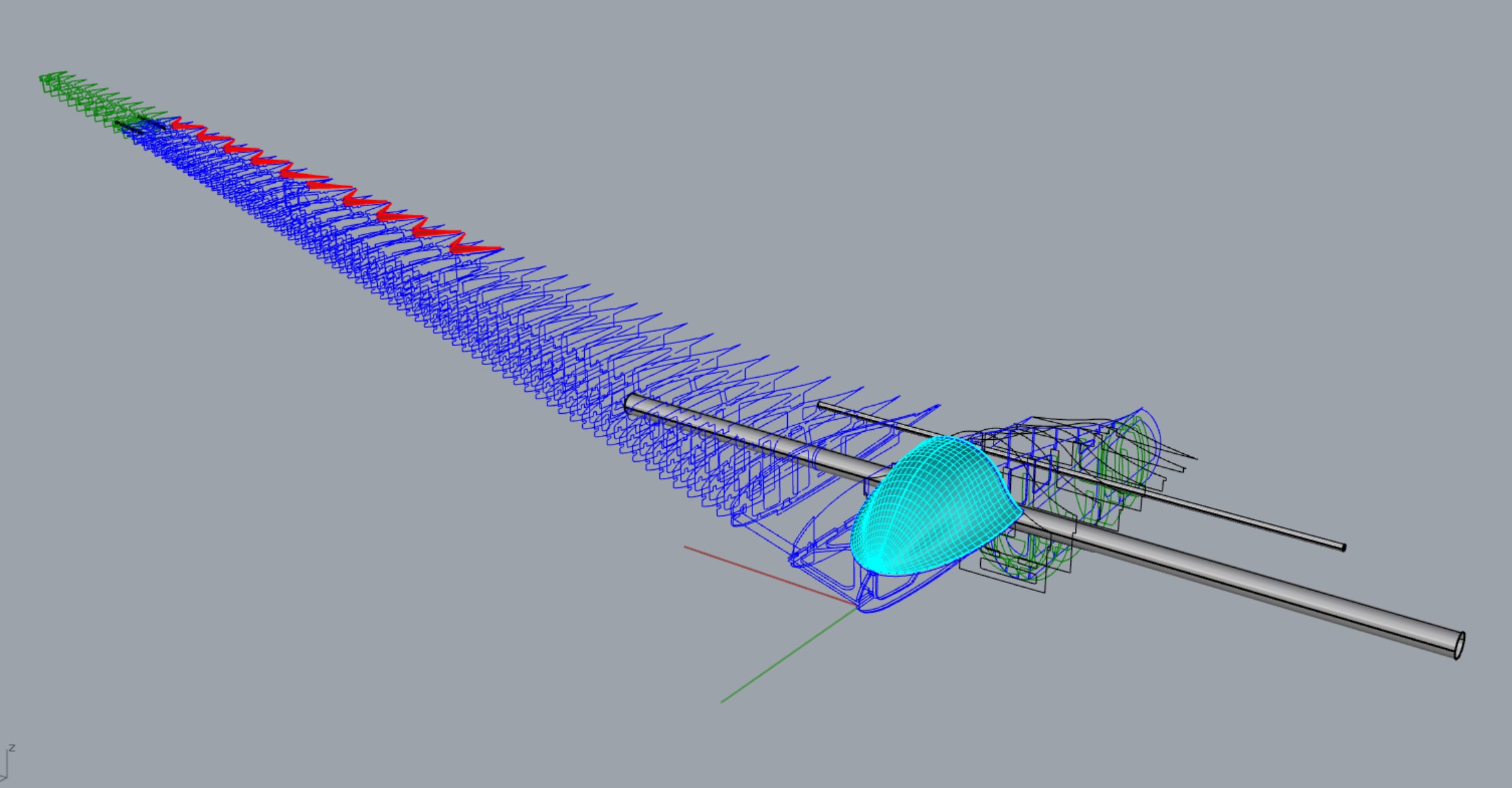Select the thin gray rod's right end
The image size is (1512, 788).
[1342, 547]
